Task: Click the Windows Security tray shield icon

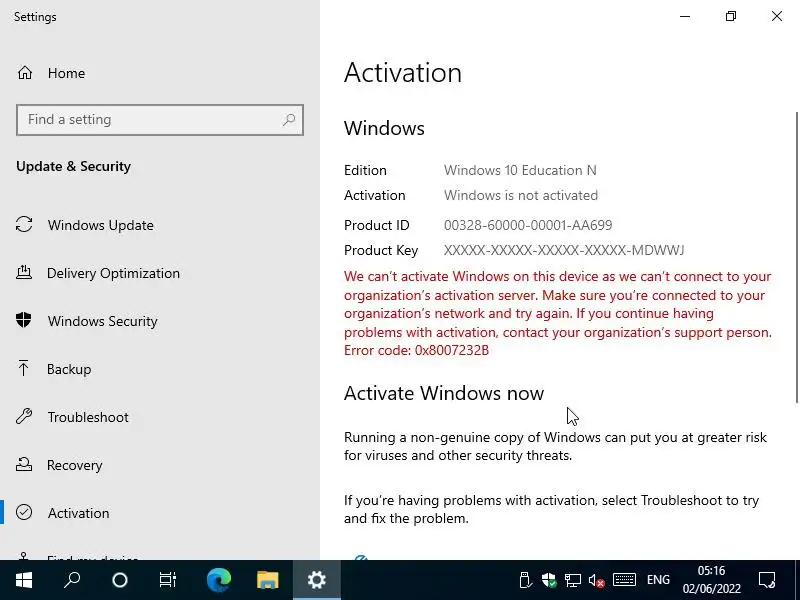Action: point(549,580)
